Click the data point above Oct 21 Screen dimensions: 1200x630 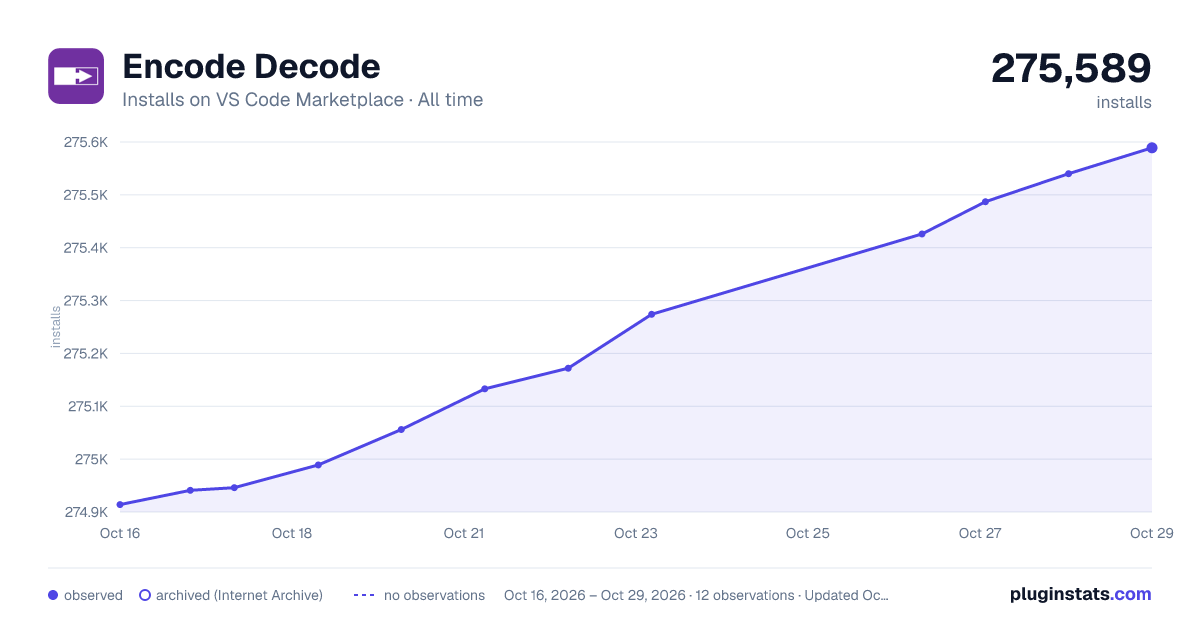[x=484, y=389]
